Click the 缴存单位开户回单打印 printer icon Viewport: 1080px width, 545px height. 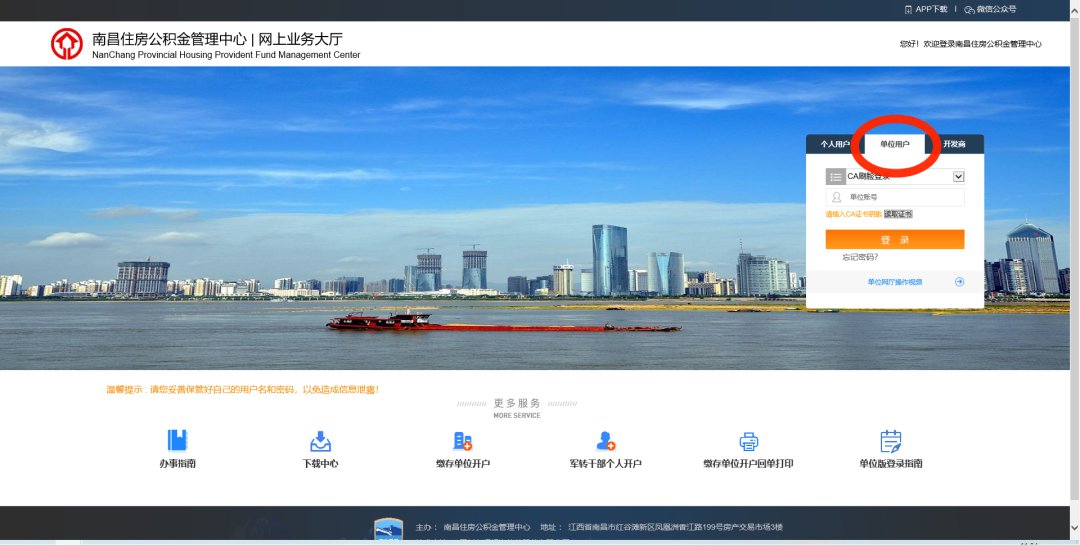(x=749, y=441)
